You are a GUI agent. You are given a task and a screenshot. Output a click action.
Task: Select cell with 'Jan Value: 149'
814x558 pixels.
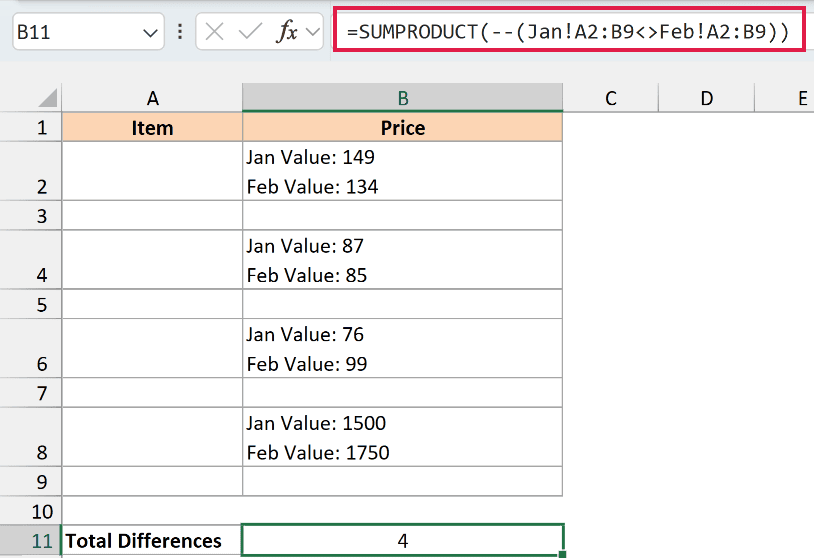[403, 171]
